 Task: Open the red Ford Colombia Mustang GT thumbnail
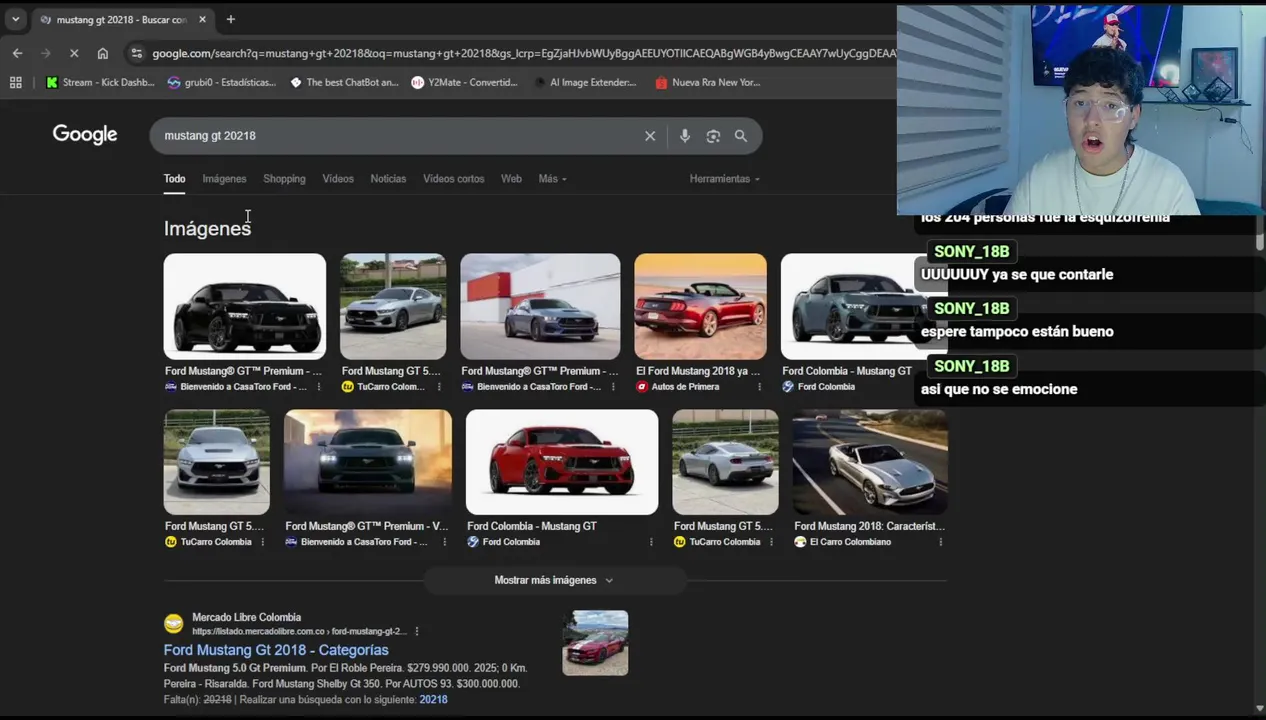tap(562, 462)
